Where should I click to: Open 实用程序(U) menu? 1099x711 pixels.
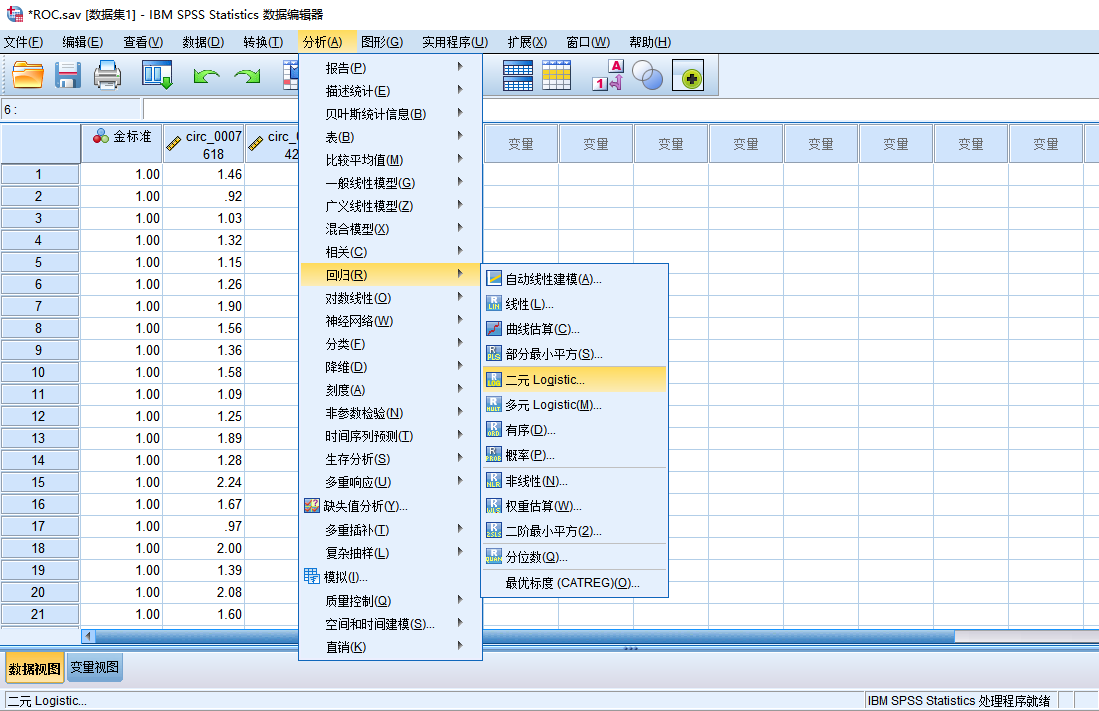[x=455, y=42]
